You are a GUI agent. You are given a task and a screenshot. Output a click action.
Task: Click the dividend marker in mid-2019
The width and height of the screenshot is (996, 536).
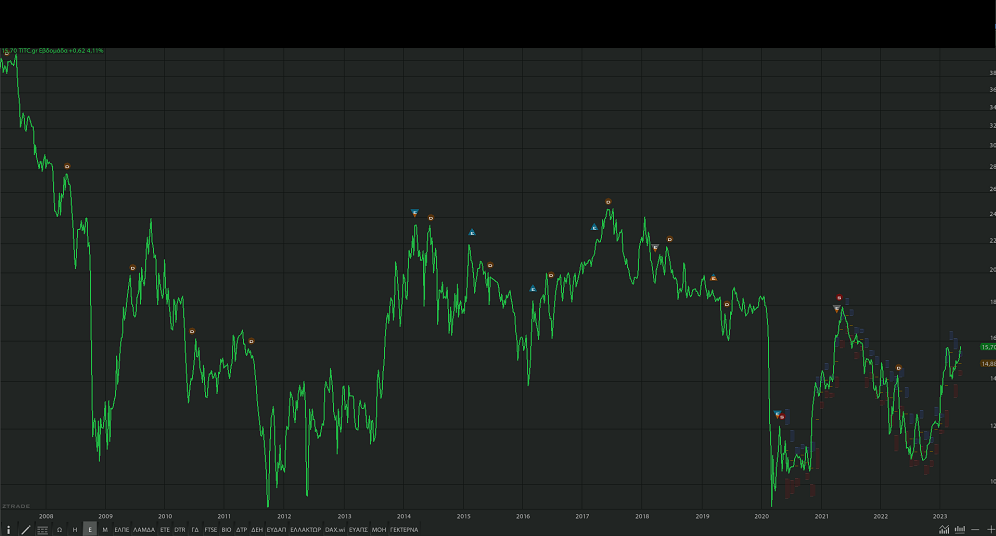click(727, 304)
